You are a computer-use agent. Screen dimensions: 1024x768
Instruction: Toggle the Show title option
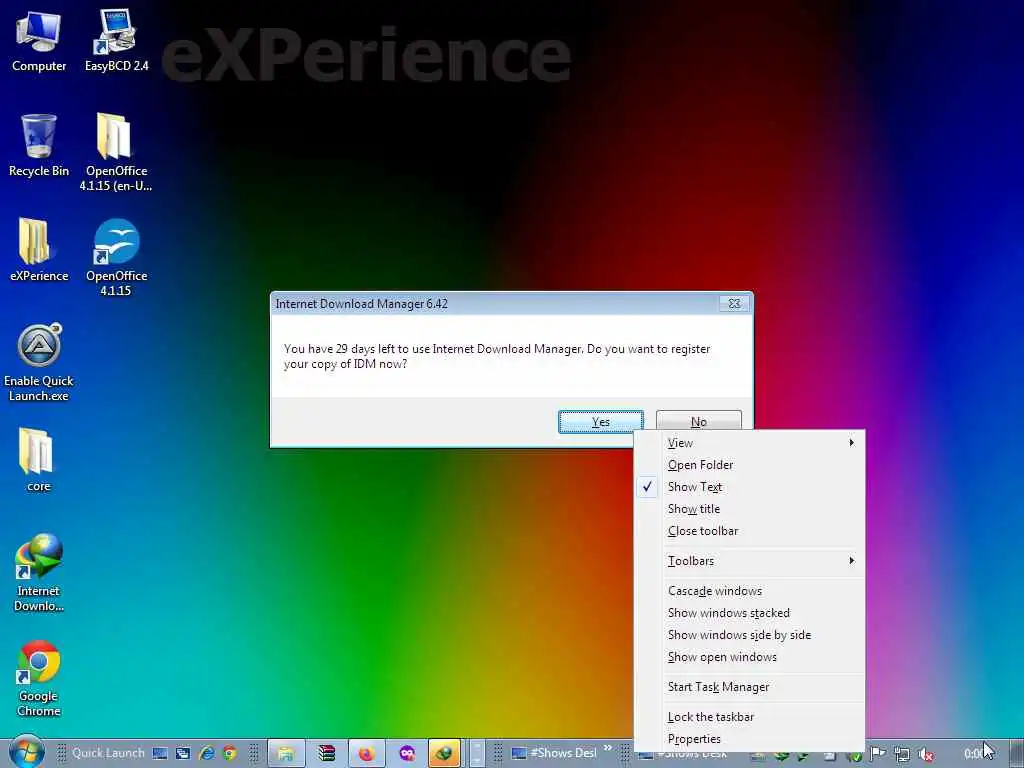pyautogui.click(x=750, y=509)
